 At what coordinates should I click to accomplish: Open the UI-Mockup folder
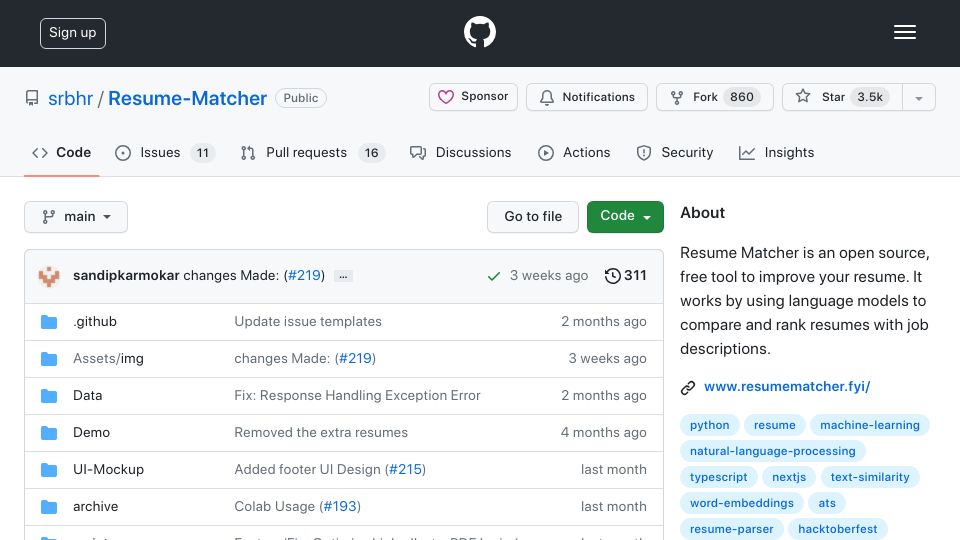[x=108, y=470]
